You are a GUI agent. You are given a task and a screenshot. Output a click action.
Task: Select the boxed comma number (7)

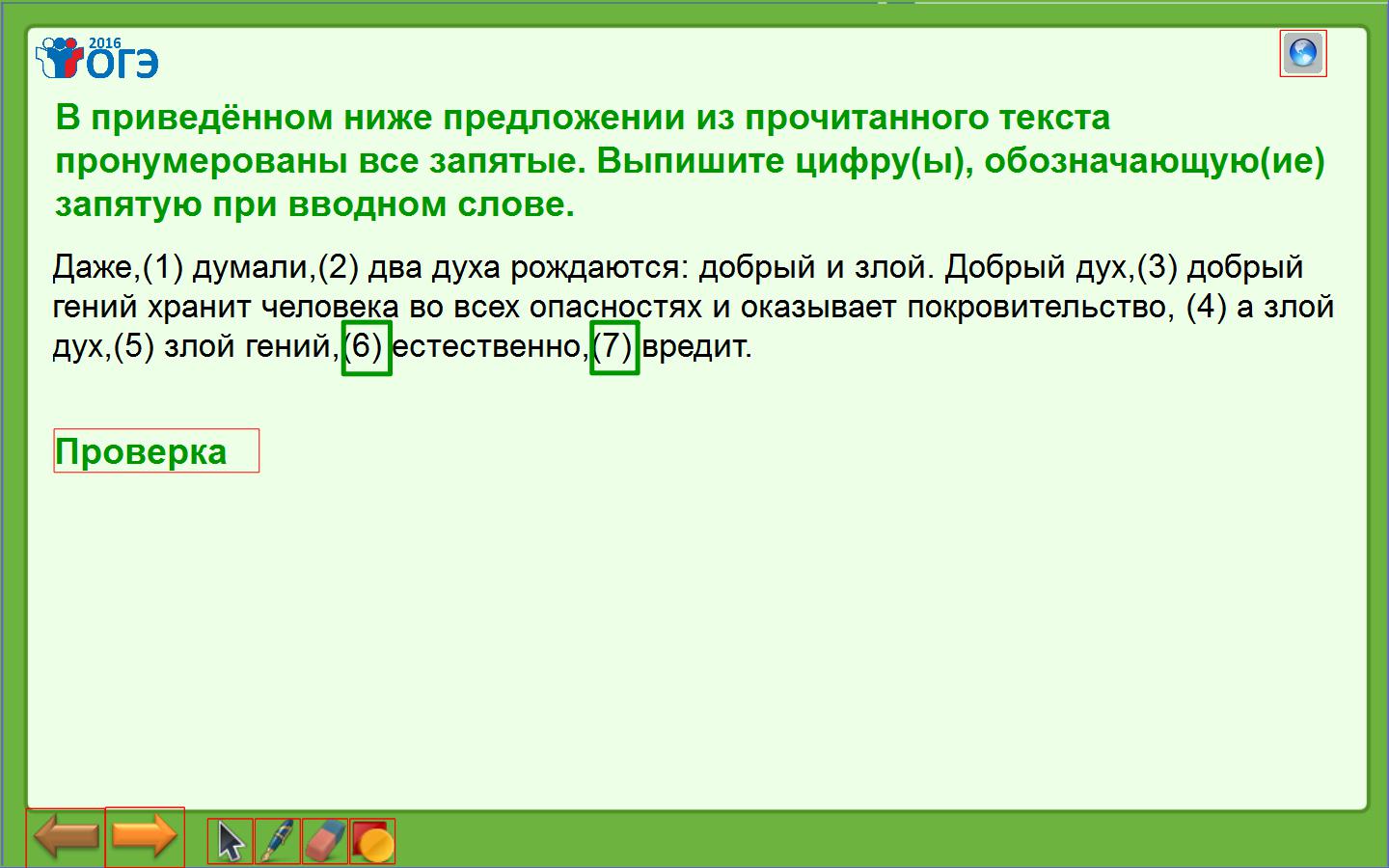(614, 346)
